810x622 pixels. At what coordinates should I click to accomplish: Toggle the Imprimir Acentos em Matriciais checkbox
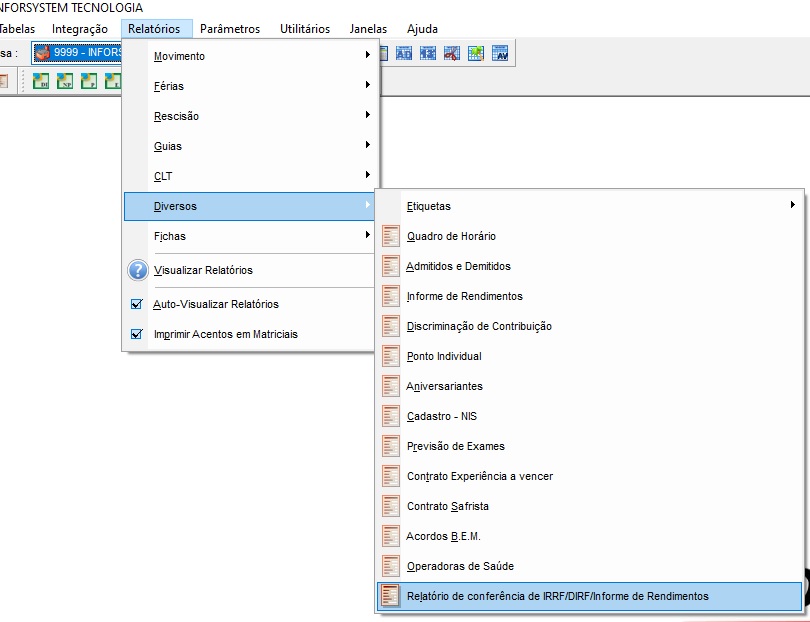click(x=136, y=334)
